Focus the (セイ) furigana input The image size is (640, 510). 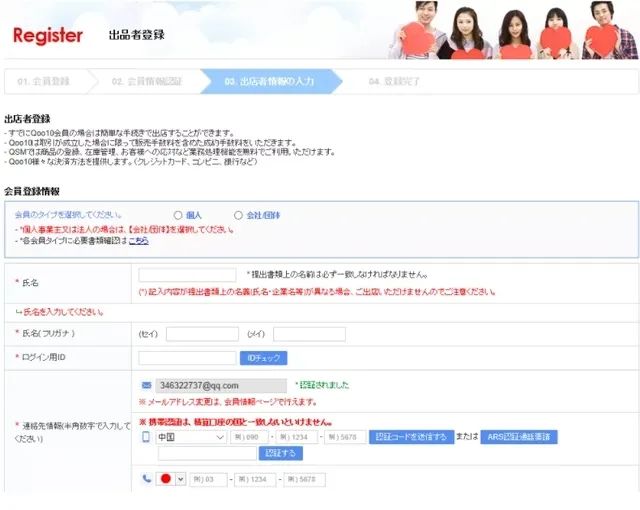point(202,334)
